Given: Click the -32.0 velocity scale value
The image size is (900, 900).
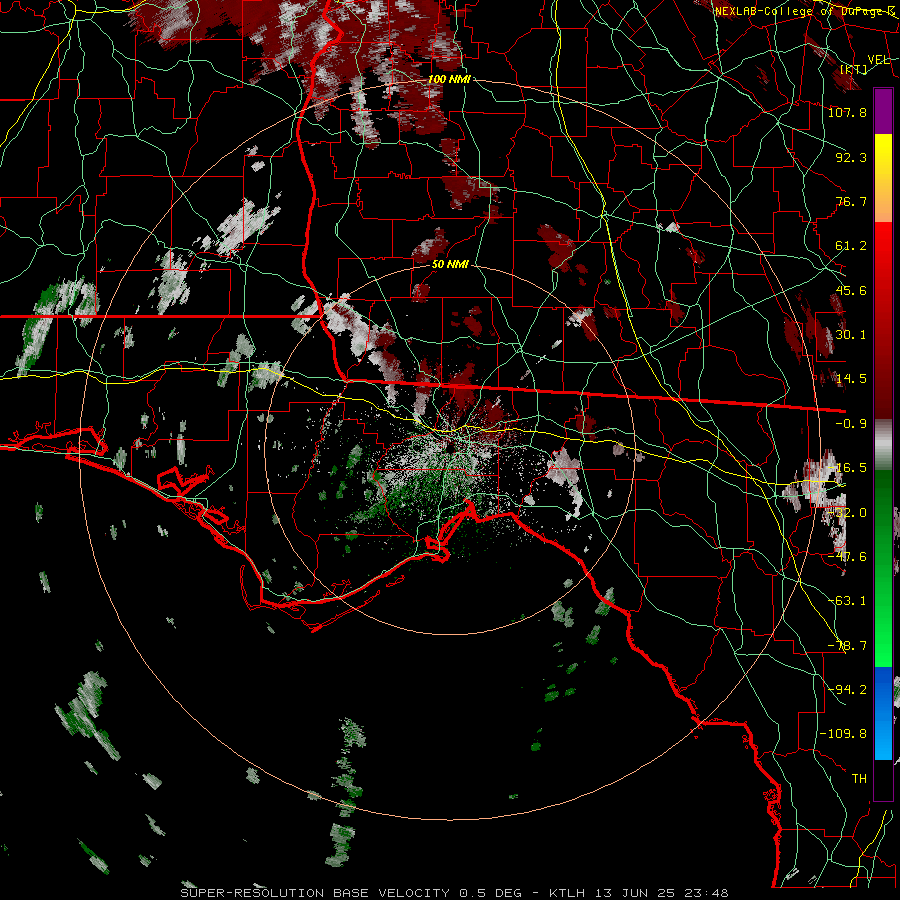Looking at the screenshot, I should [x=847, y=513].
